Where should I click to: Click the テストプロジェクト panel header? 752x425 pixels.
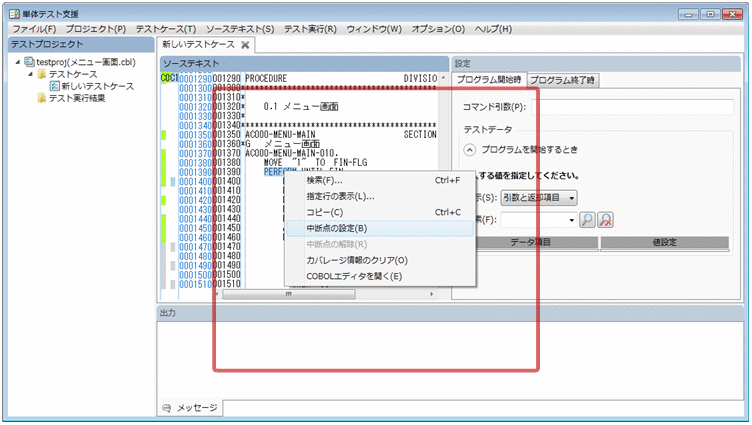point(81,45)
